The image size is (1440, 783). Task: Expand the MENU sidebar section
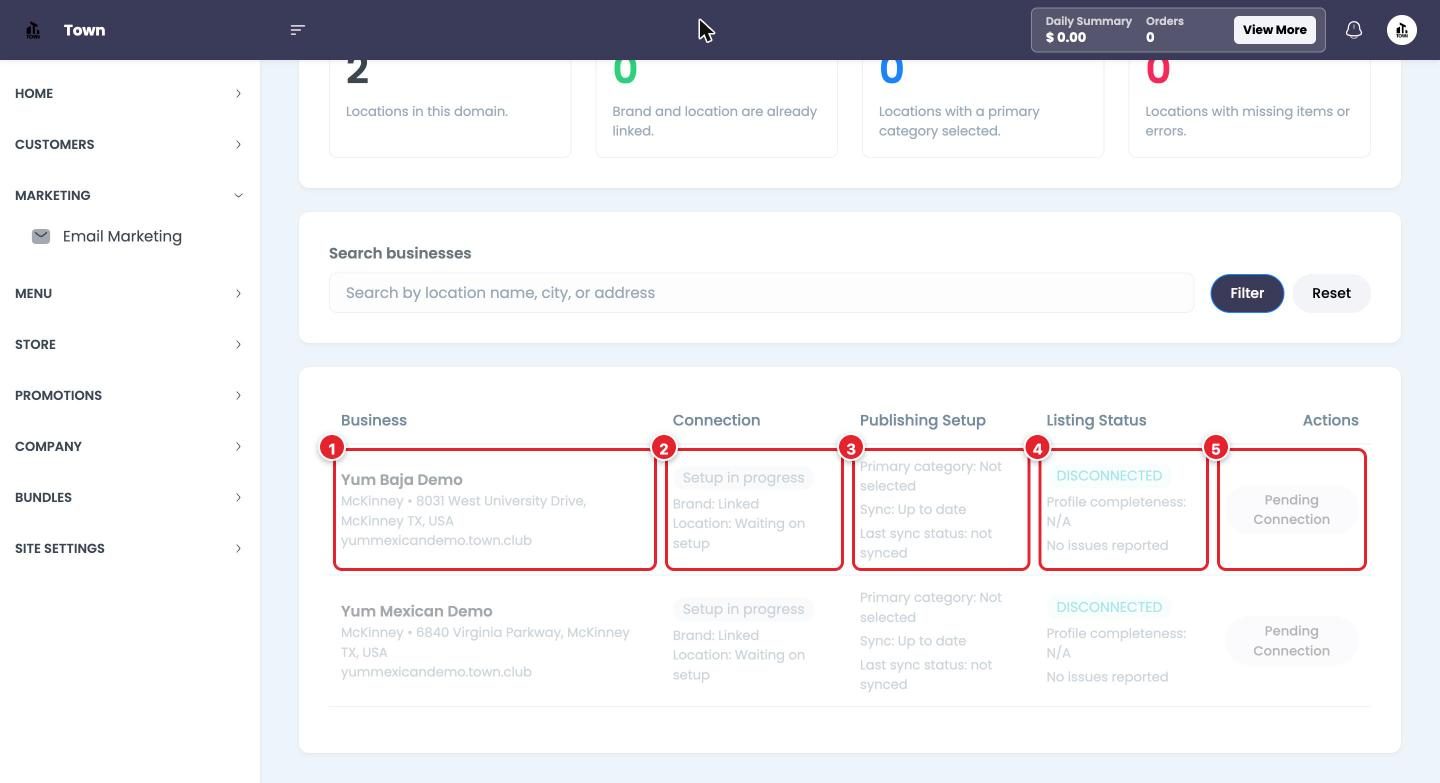point(130,293)
